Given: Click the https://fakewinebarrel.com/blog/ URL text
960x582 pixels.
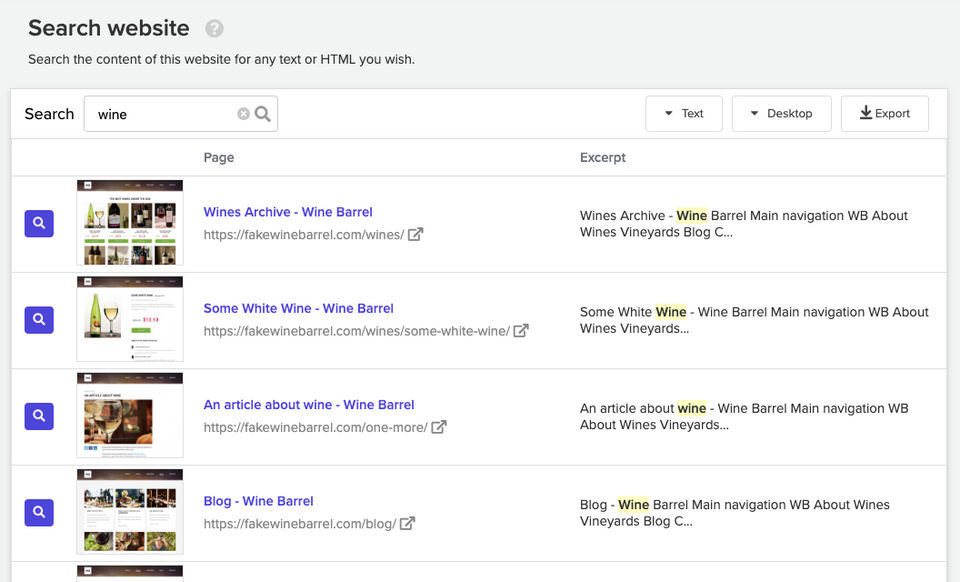Looking at the screenshot, I should click(300, 524).
